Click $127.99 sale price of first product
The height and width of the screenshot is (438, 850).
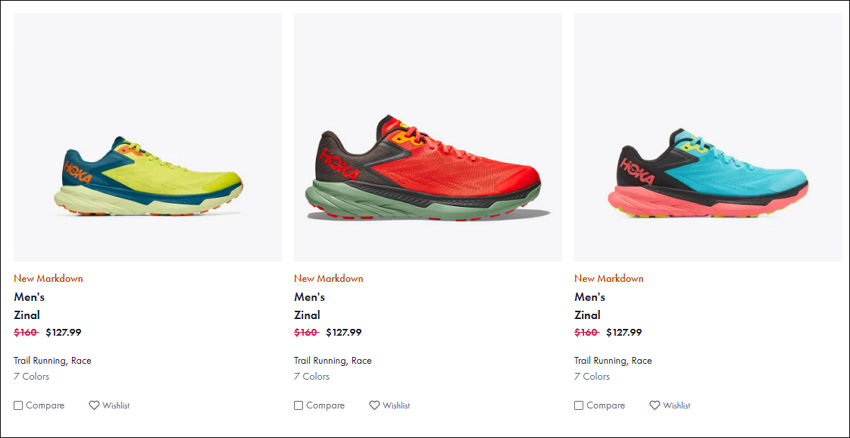tap(63, 332)
